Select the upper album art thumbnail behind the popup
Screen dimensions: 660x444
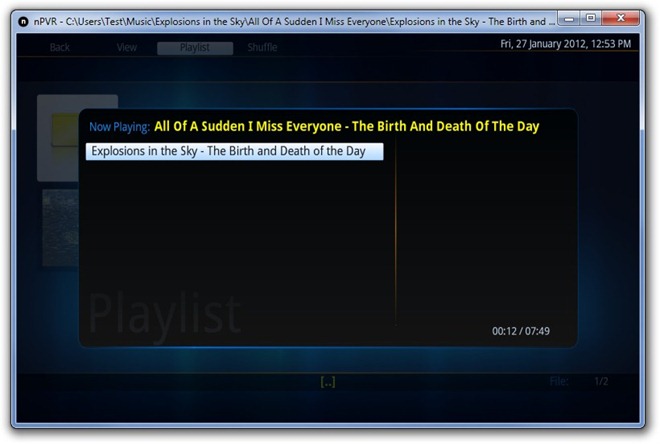(58, 138)
